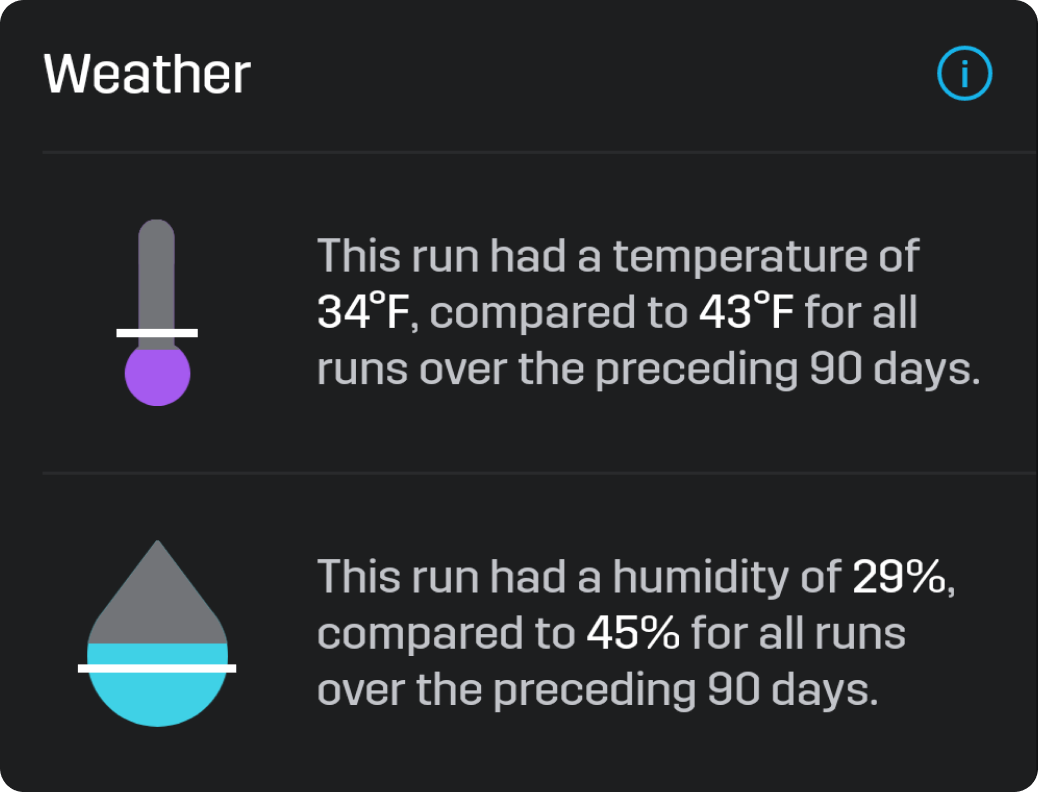Click 'compared to' in the humidity description
1038x792 pixels.
pos(446,634)
